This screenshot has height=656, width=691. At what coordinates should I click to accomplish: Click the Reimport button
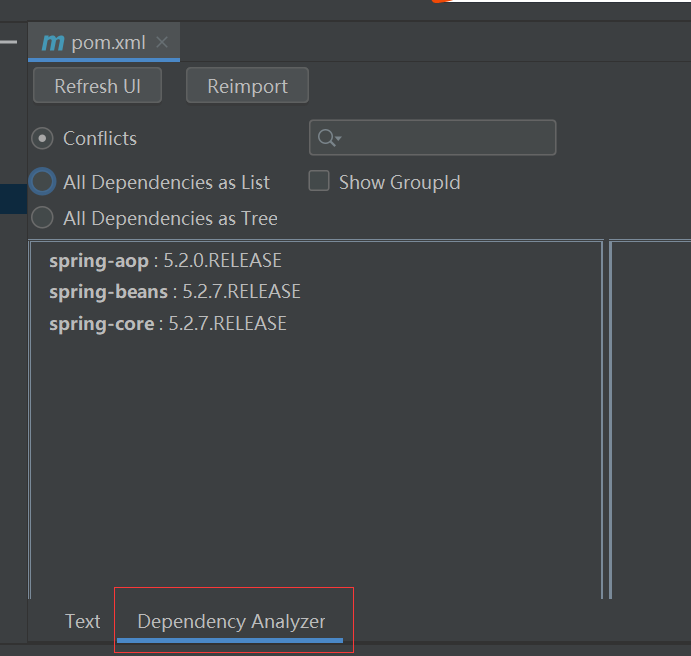[x=247, y=85]
